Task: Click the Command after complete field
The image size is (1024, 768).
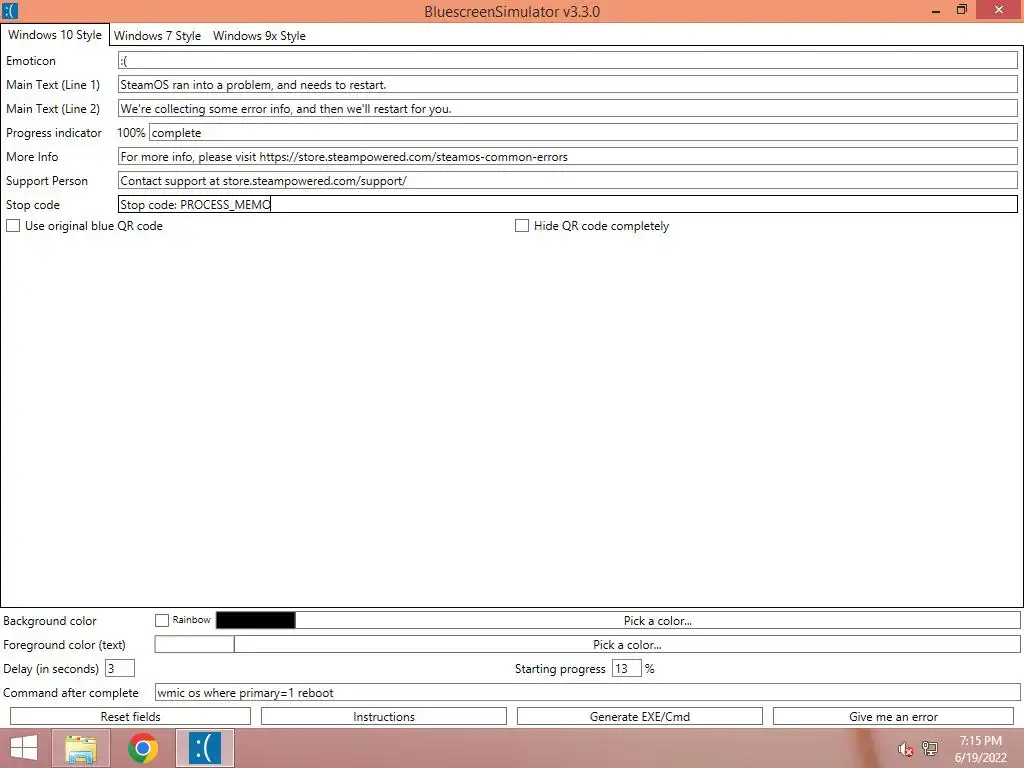Action: pyautogui.click(x=587, y=693)
